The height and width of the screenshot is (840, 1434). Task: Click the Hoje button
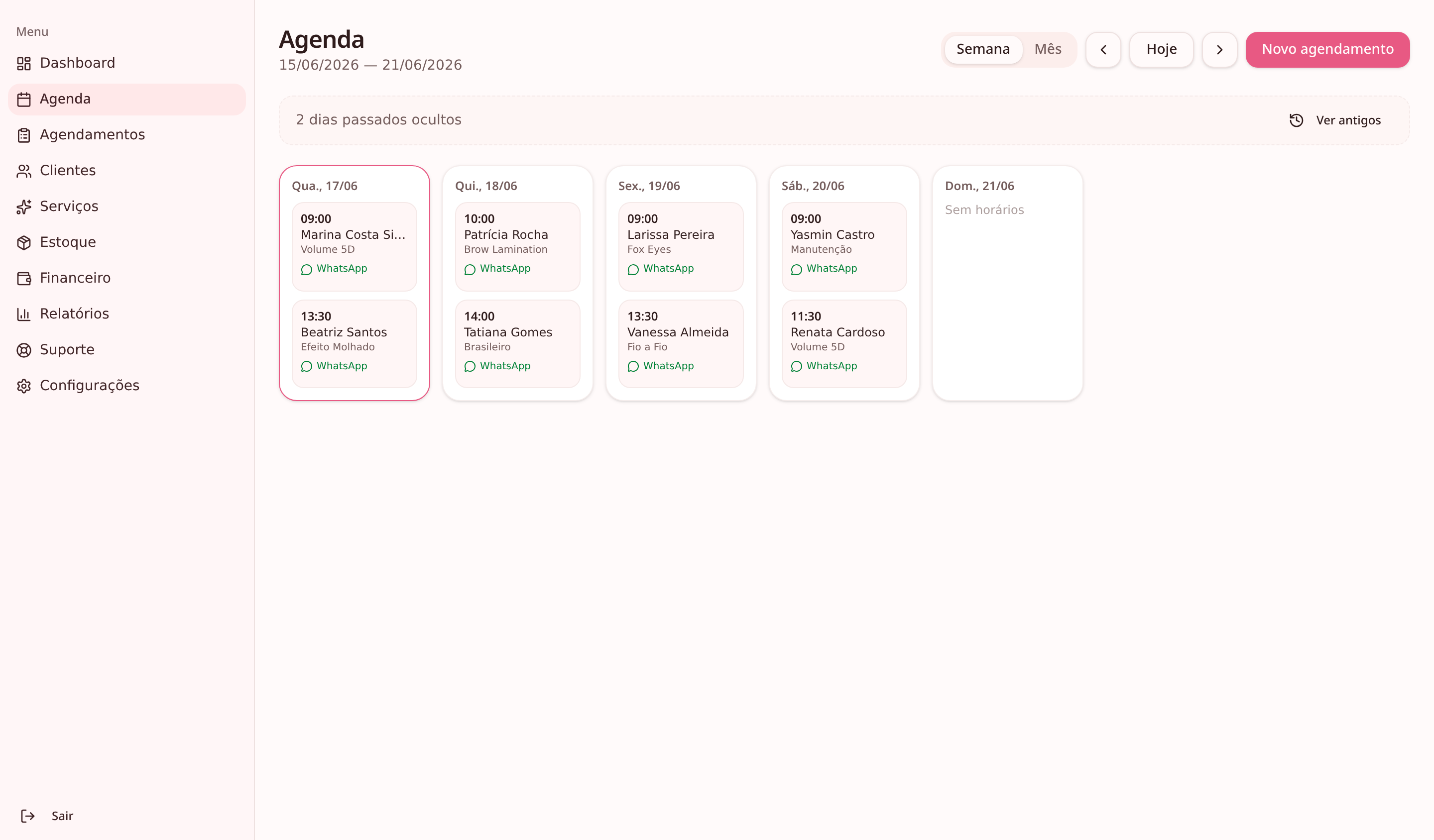(x=1162, y=50)
